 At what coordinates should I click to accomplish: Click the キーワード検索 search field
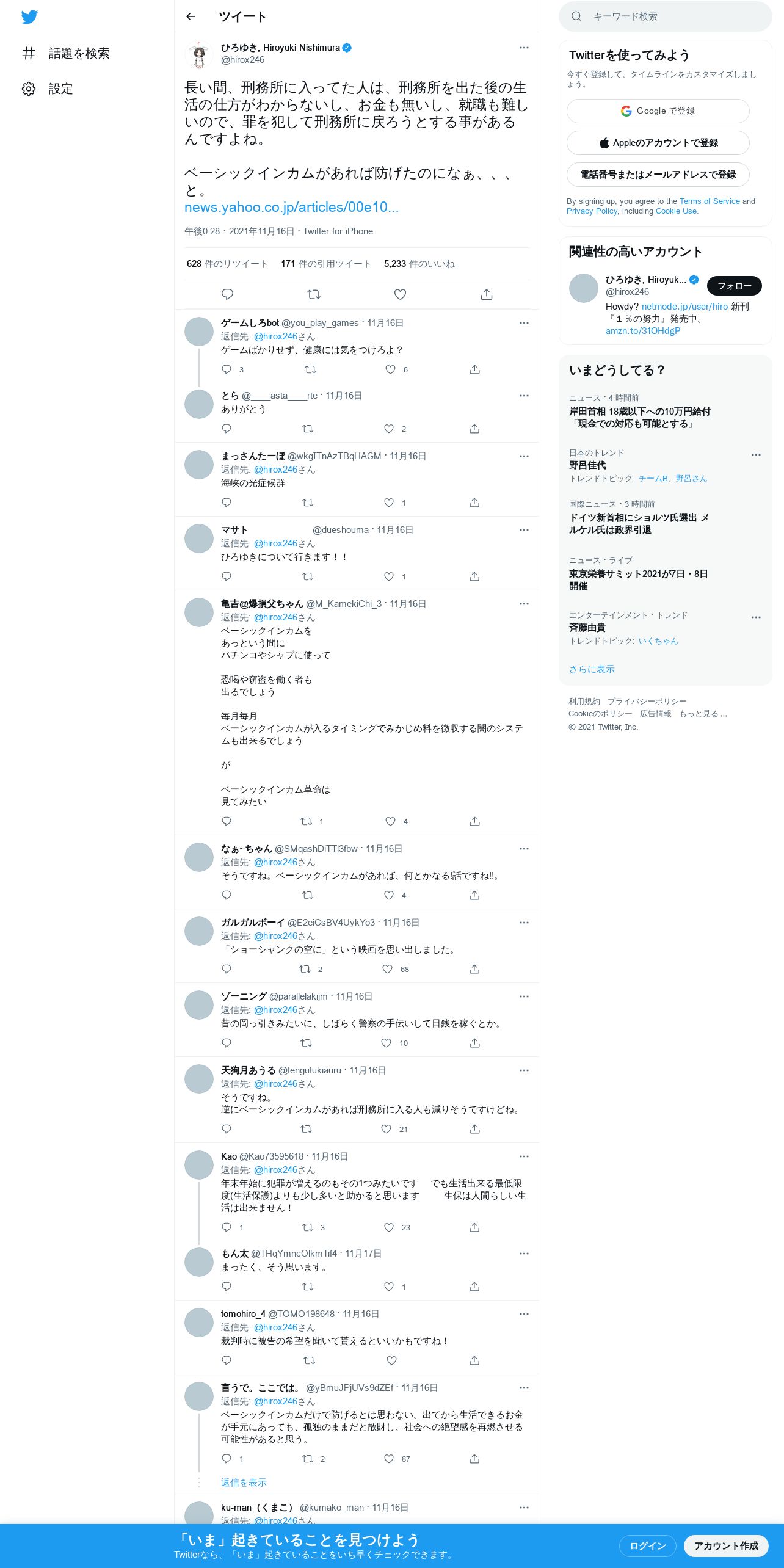point(666,16)
